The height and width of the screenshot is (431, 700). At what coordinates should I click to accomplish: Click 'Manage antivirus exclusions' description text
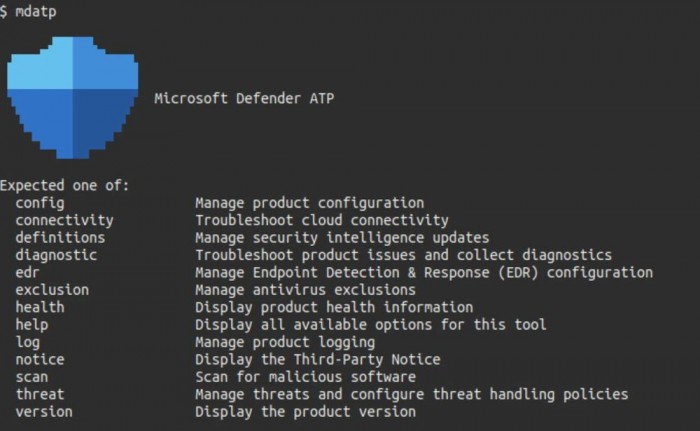[305, 290]
